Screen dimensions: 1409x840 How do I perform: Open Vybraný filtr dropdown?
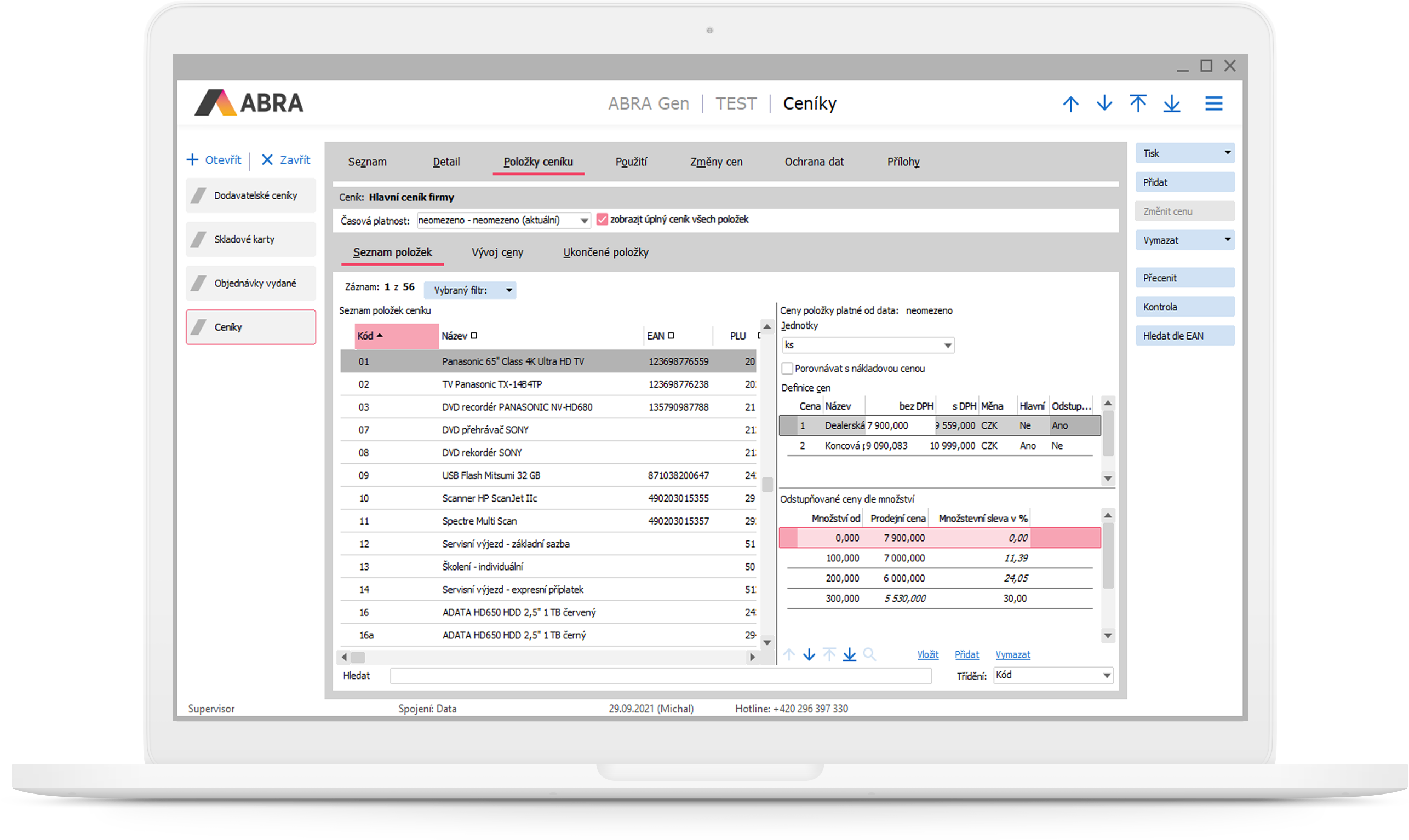coord(469,290)
